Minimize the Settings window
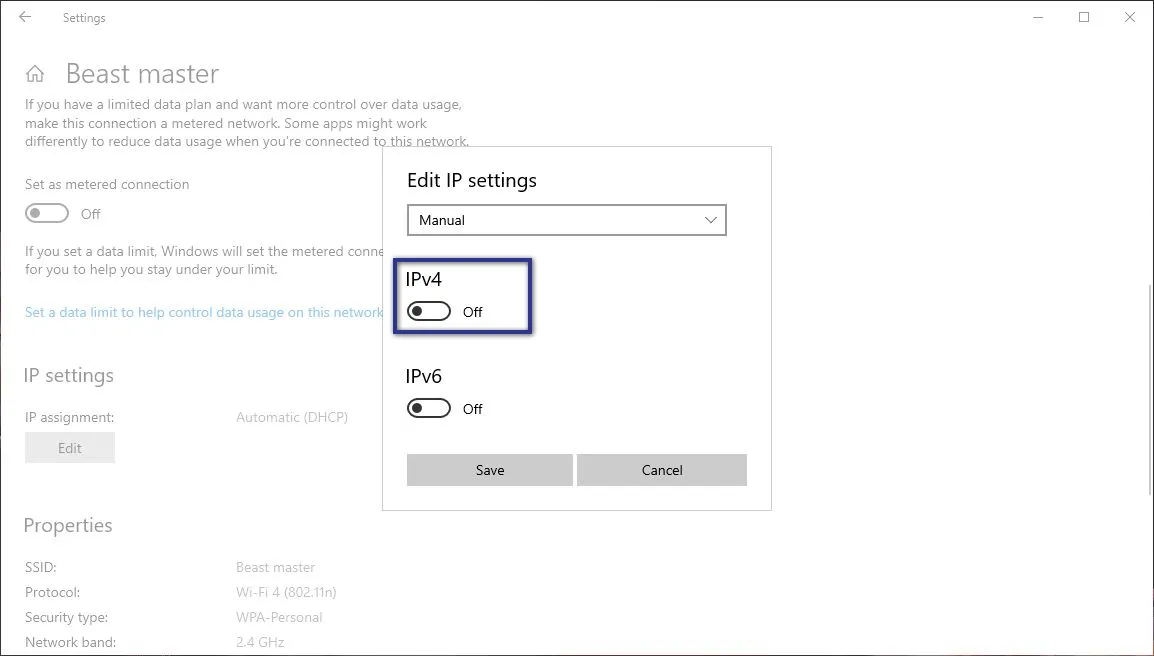The image size is (1154, 656). point(1038,17)
